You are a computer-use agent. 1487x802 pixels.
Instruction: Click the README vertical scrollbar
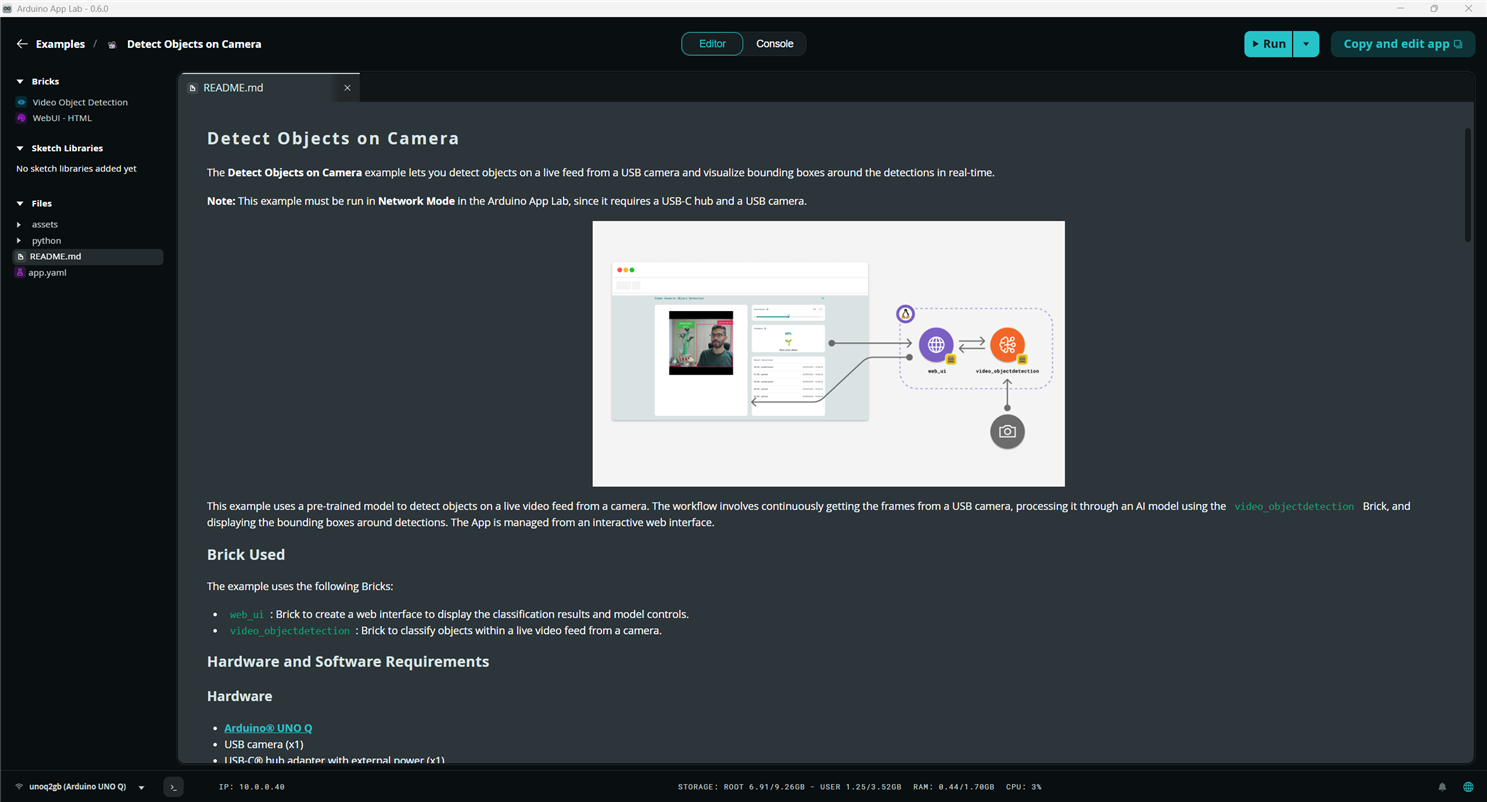[x=1468, y=185]
